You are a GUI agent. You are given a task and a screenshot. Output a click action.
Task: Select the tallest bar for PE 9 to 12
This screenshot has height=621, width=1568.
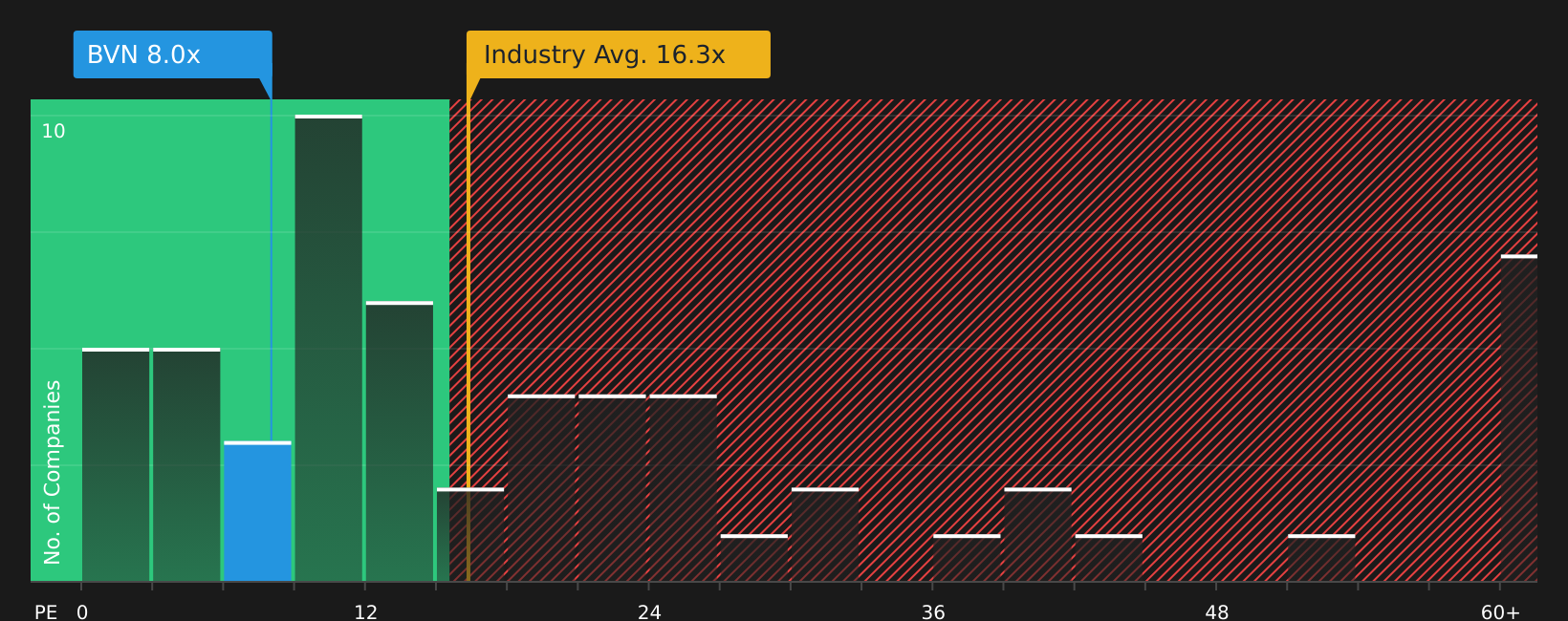(329, 348)
